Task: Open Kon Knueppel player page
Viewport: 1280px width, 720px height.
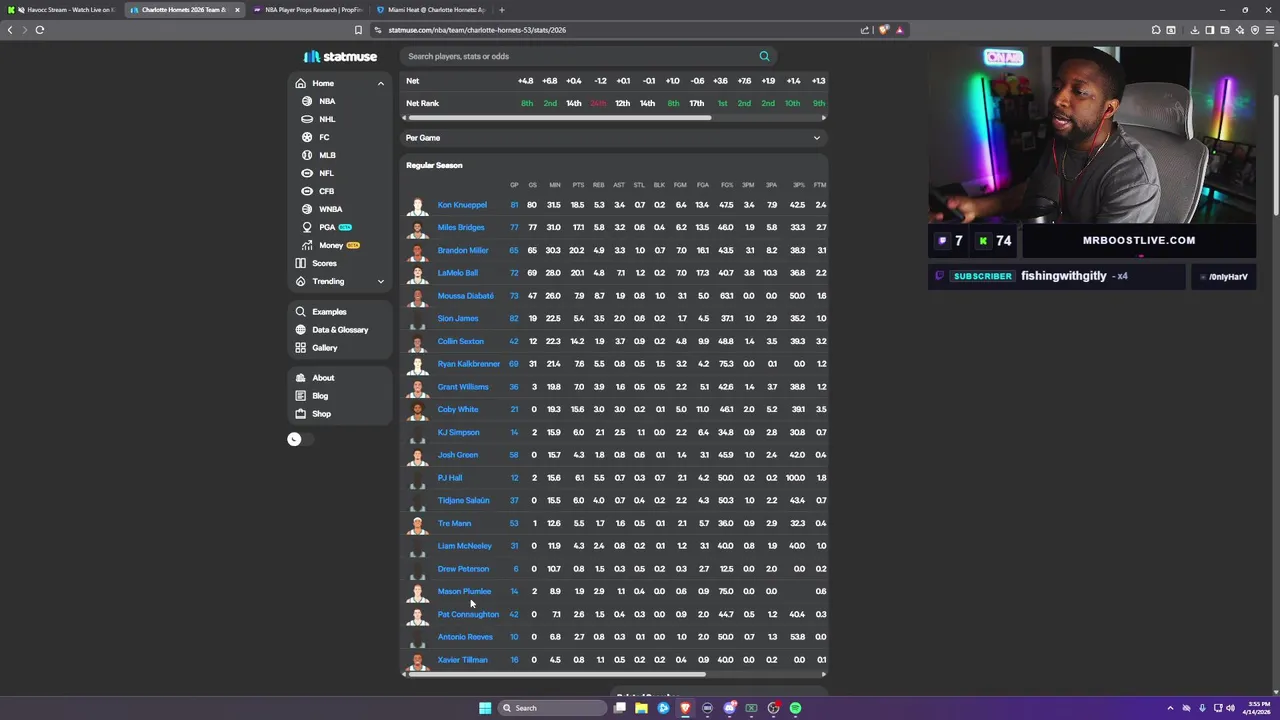Action: (462, 205)
